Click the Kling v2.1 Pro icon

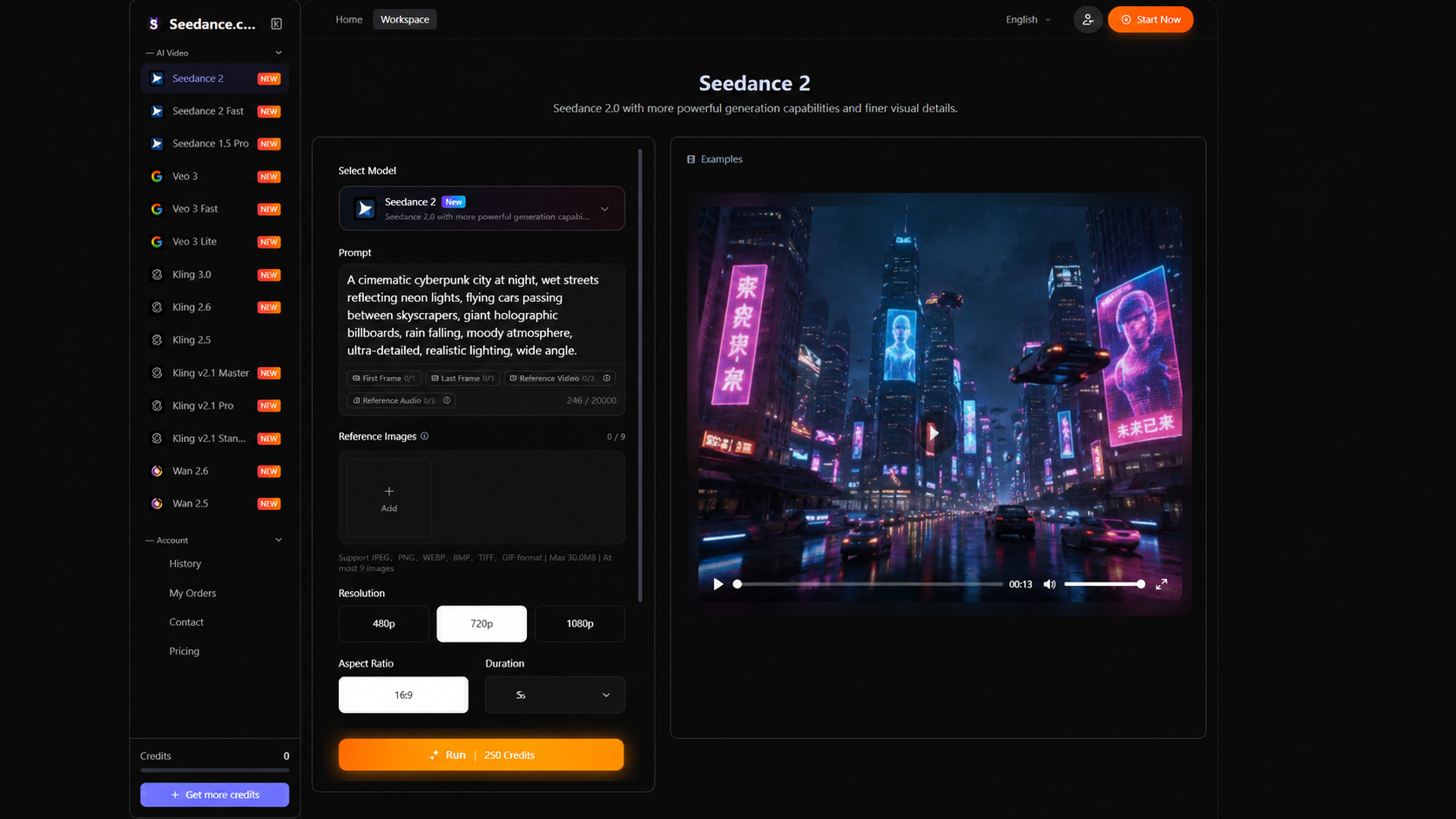(157, 406)
